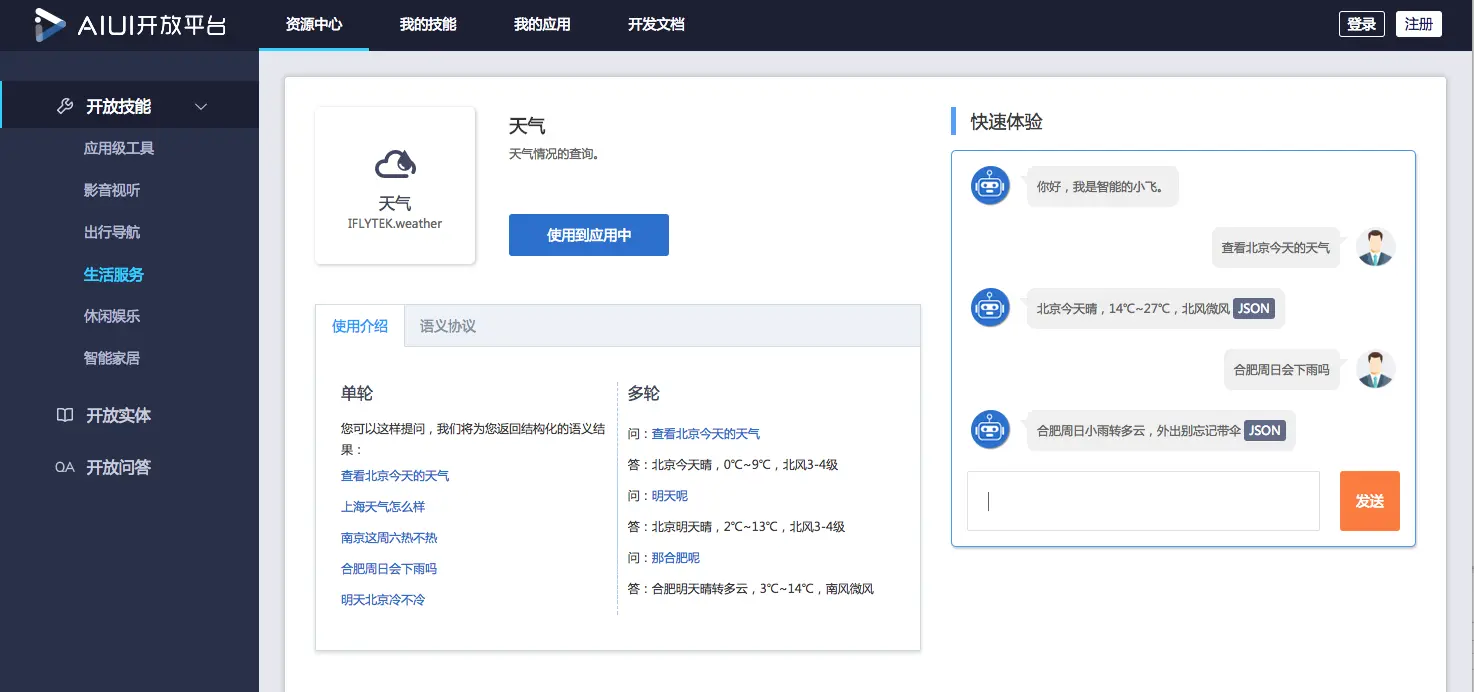Screen dimensions: 1474x692
Task: Open 开发文档 in top navigation
Action: pyautogui.click(x=656, y=25)
